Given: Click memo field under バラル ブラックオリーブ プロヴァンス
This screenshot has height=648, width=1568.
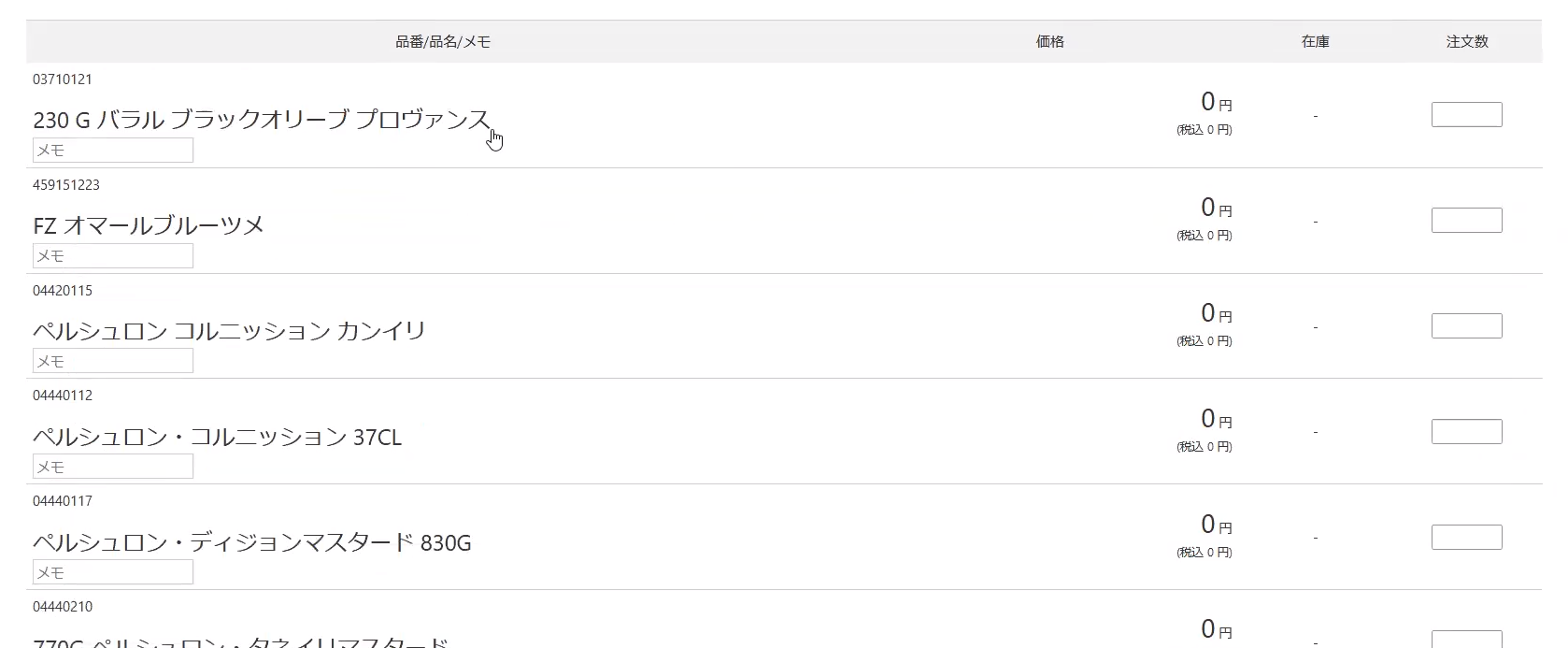Looking at the screenshot, I should coord(113,150).
